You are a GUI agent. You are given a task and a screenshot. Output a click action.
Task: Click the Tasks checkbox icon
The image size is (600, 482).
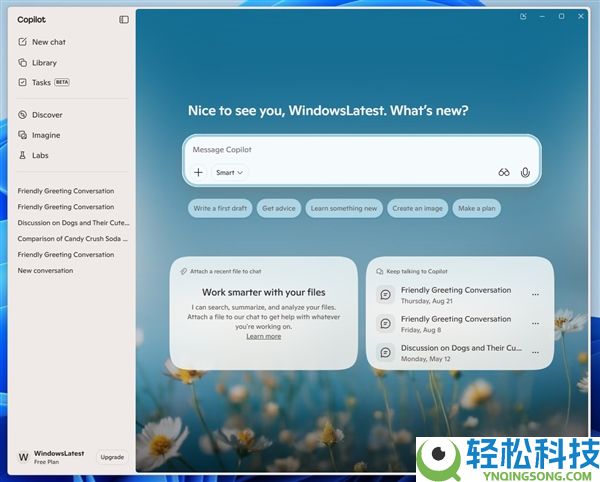23,82
